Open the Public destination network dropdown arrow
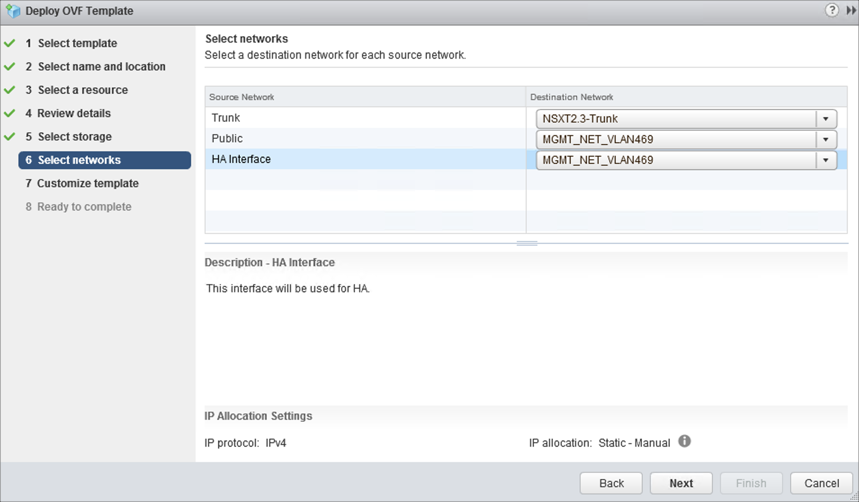Screen dimensions: 859x502 826,139
